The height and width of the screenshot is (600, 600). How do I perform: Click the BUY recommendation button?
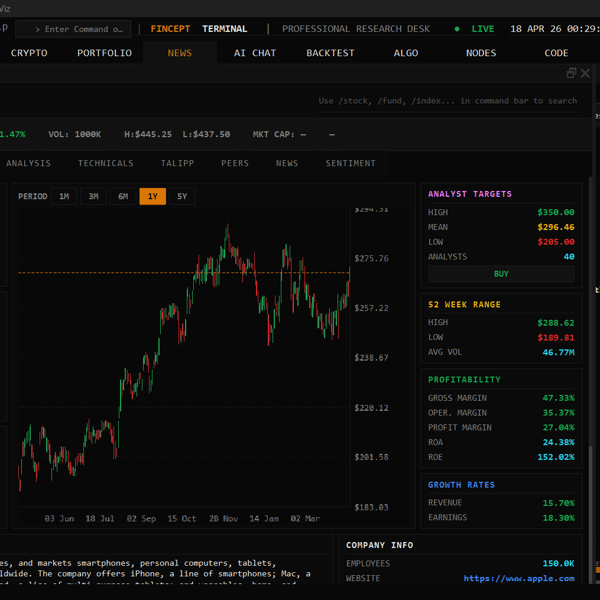501,274
